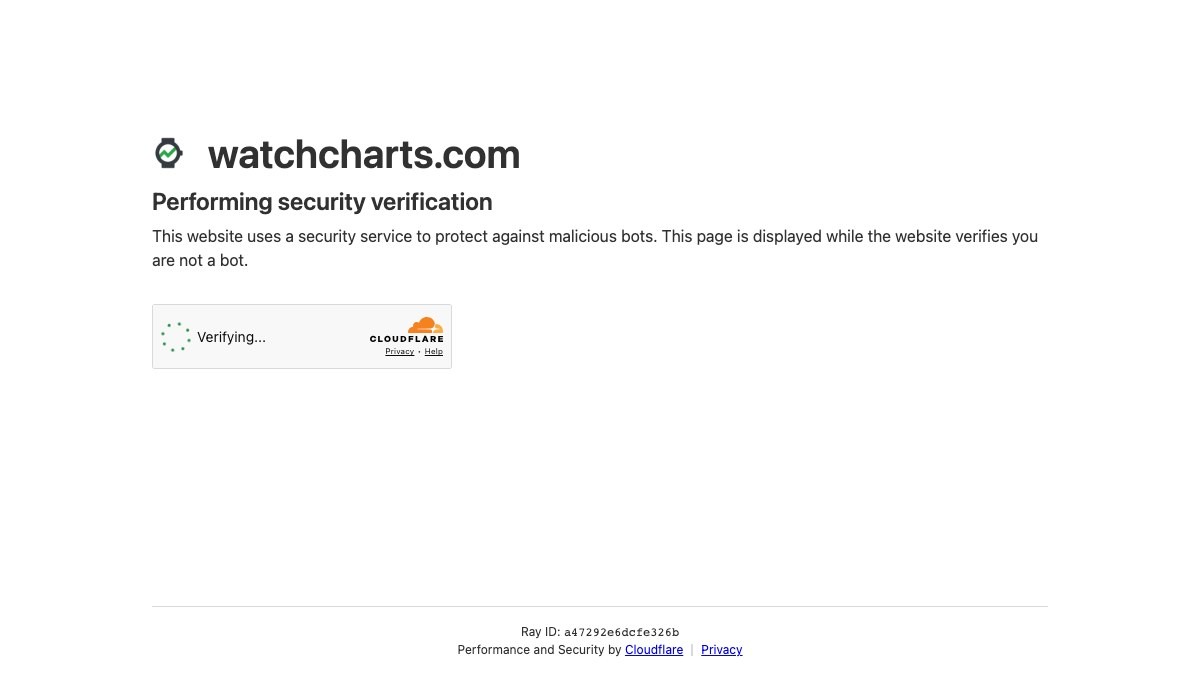The height and width of the screenshot is (675, 1200).
Task: Open Help link inside Cloudflare widget
Action: click(433, 351)
